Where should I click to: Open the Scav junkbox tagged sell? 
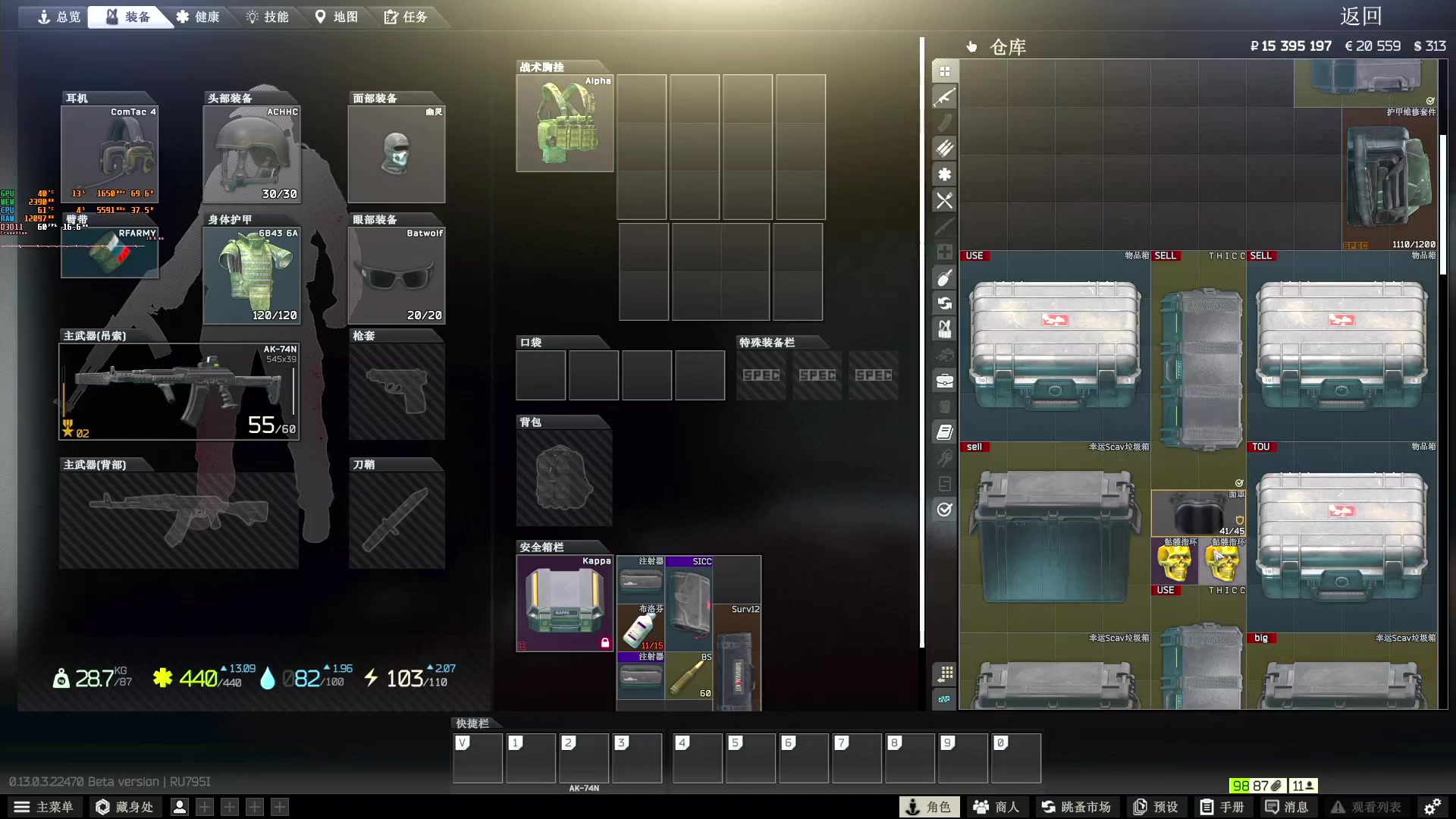[1056, 538]
